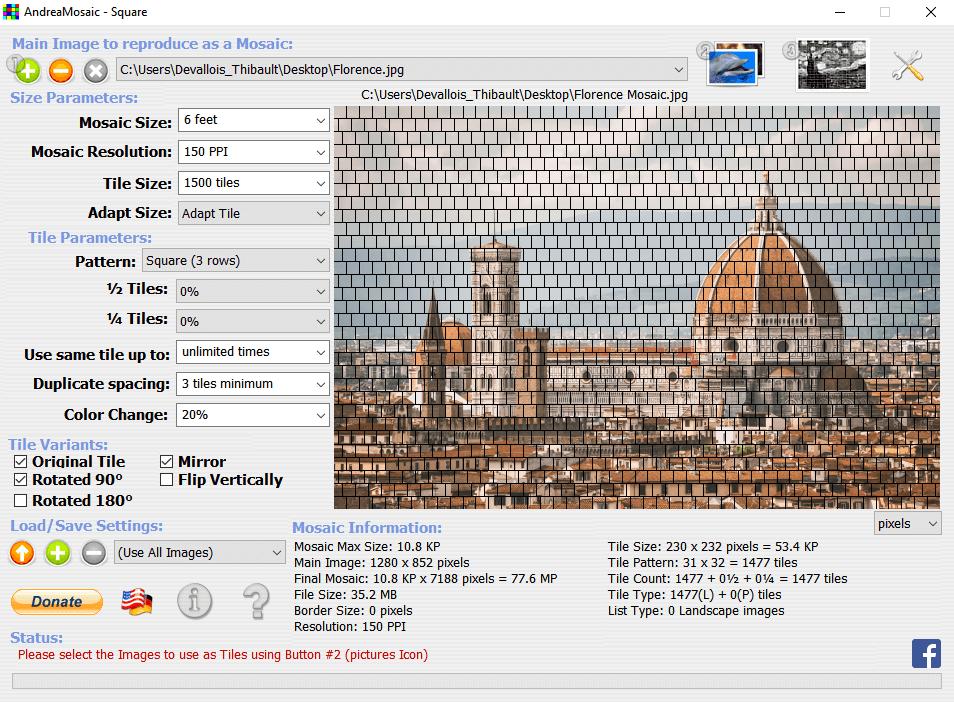Open settings with the wrench and screwdriver icon
This screenshot has height=702, width=954.
pos(908,65)
